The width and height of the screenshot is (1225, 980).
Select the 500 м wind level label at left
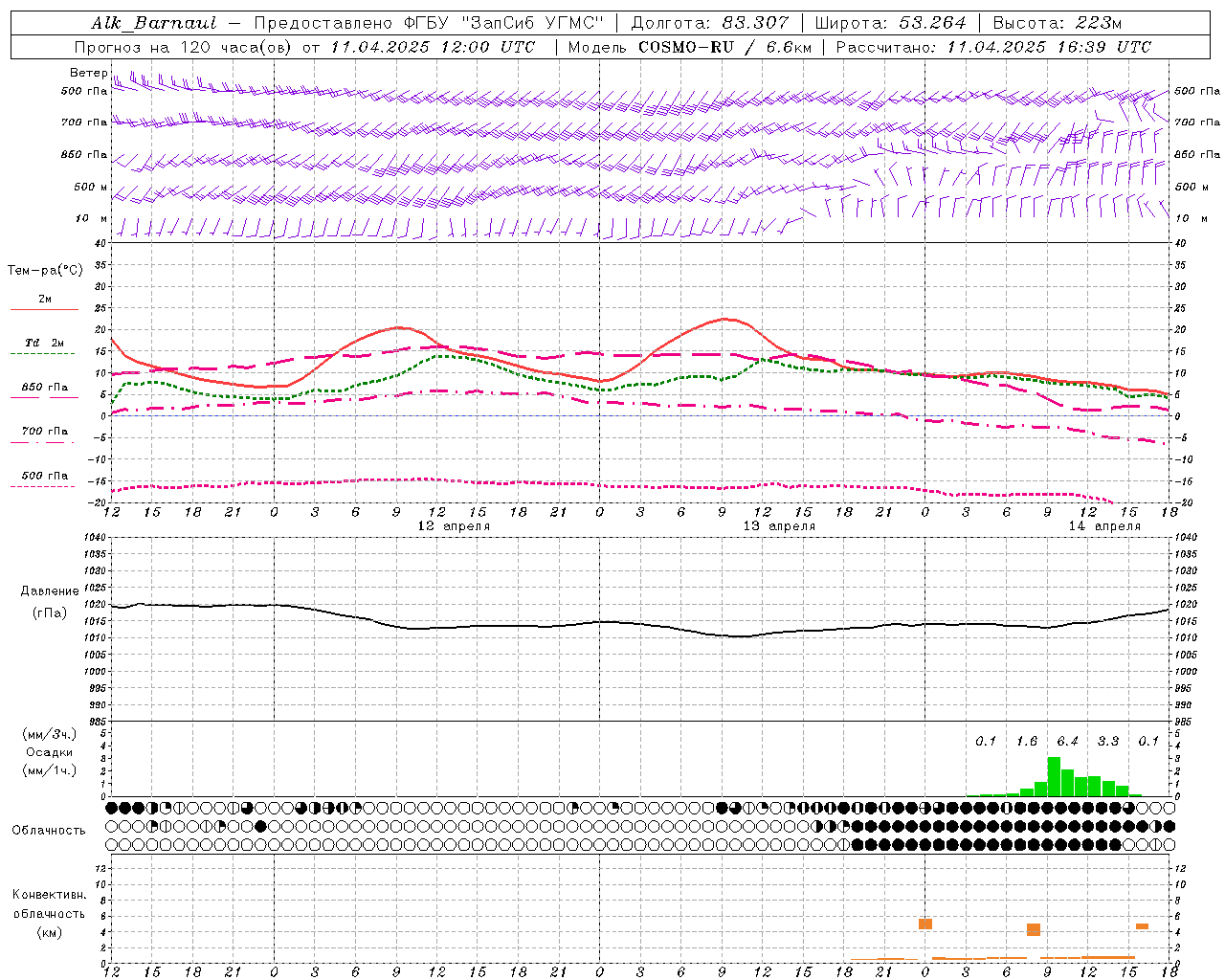click(91, 187)
